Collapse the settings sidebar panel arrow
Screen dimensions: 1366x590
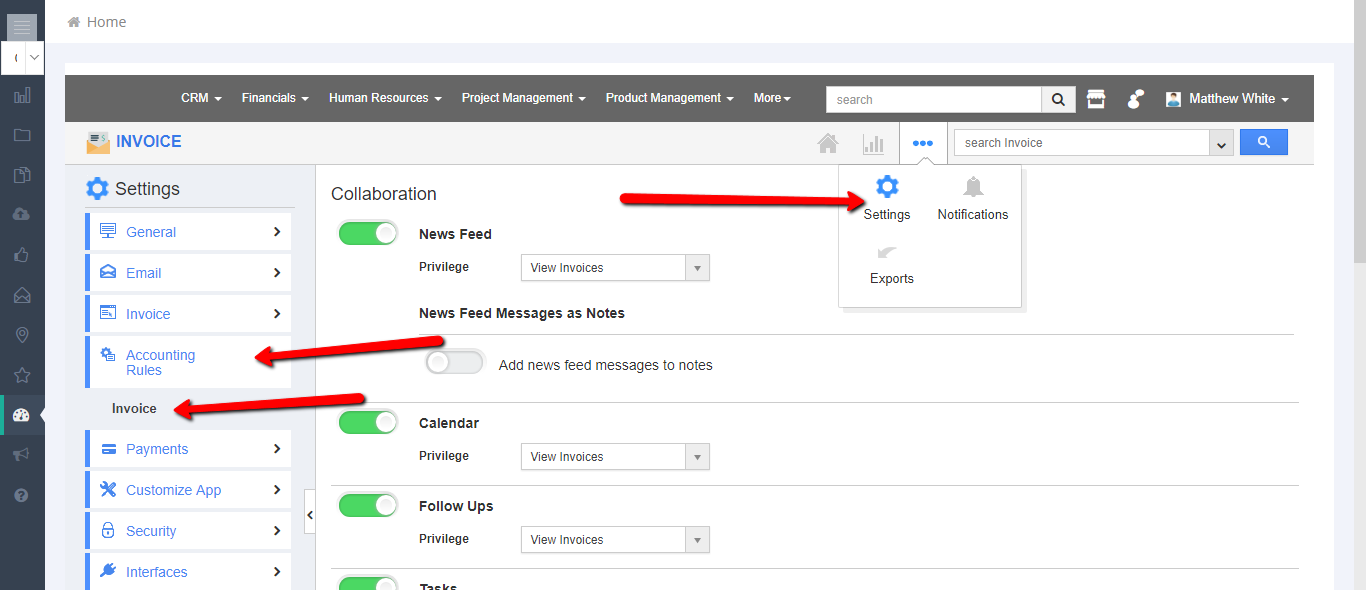(x=309, y=514)
